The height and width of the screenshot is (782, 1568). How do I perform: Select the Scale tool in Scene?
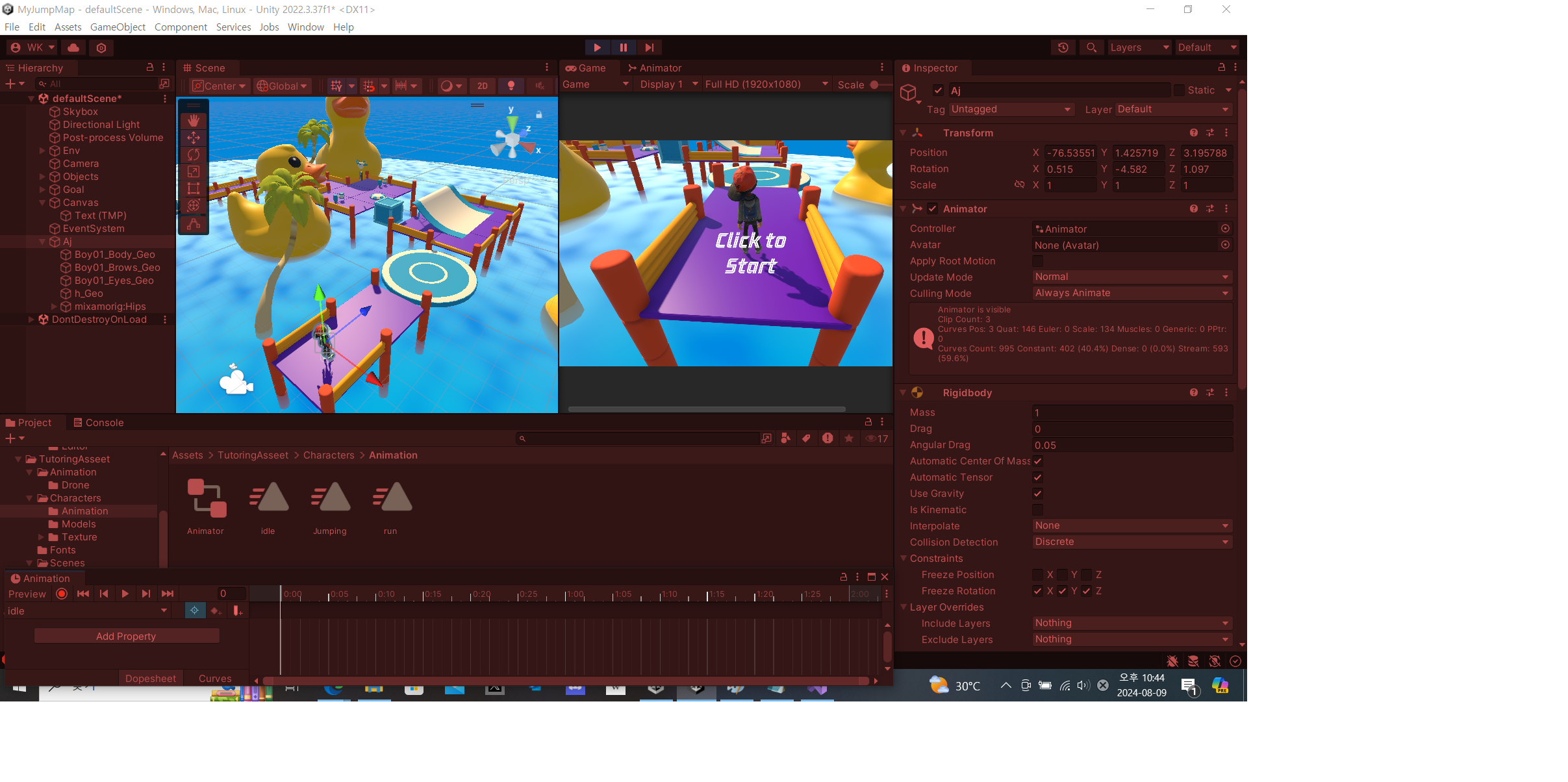tap(194, 171)
